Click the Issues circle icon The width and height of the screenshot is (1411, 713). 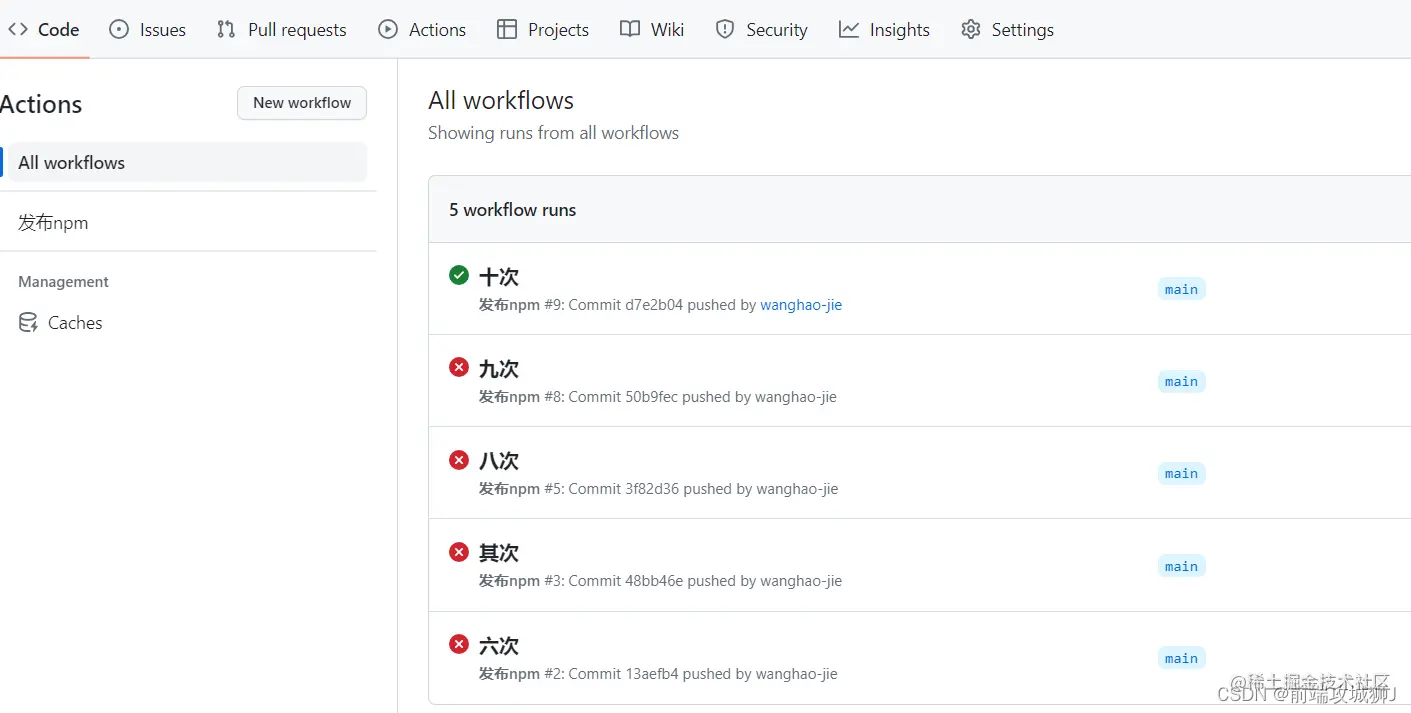tap(119, 30)
